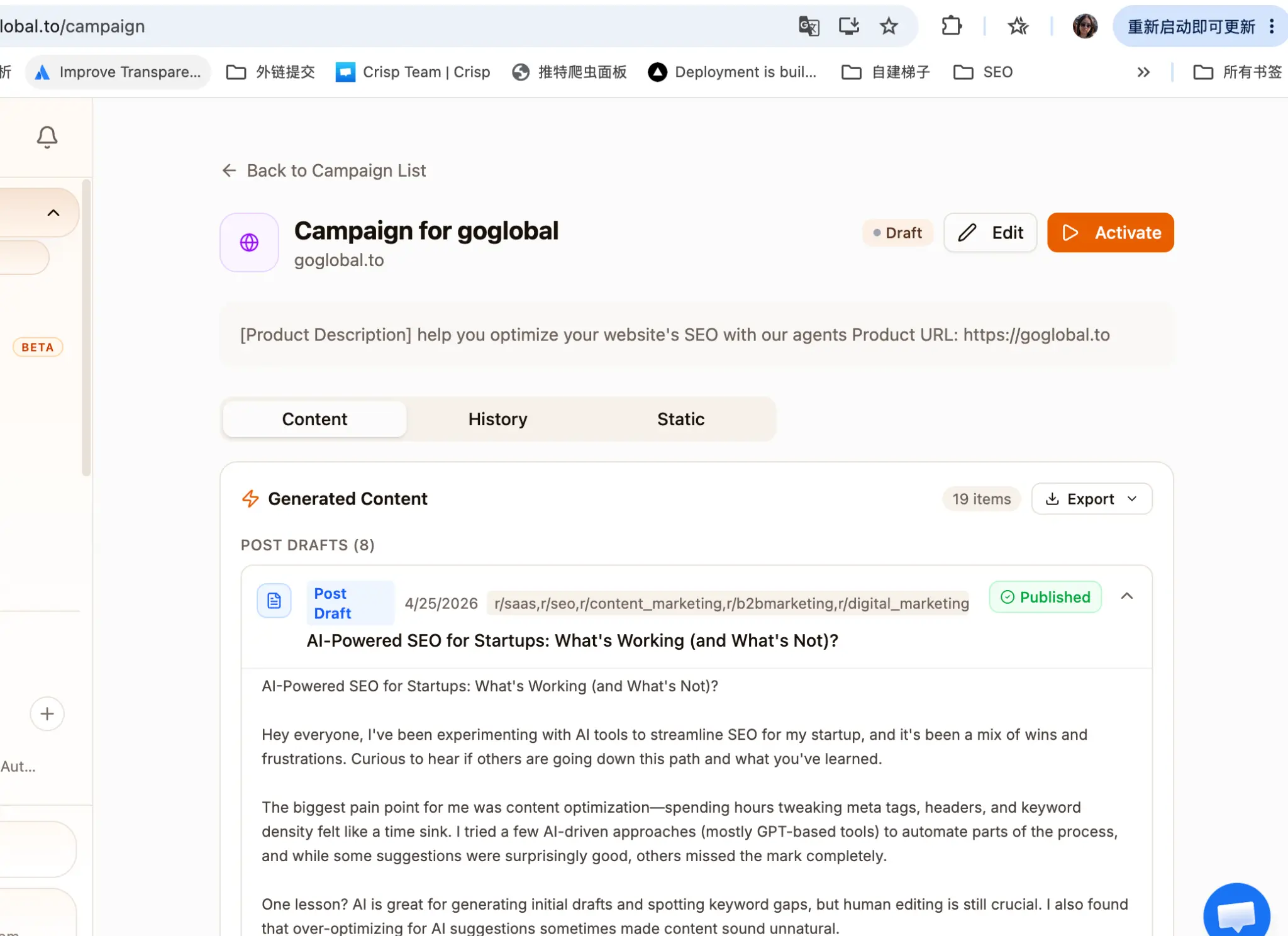Open the browser three-dot menu
The height and width of the screenshot is (936, 1288).
tap(1272, 26)
